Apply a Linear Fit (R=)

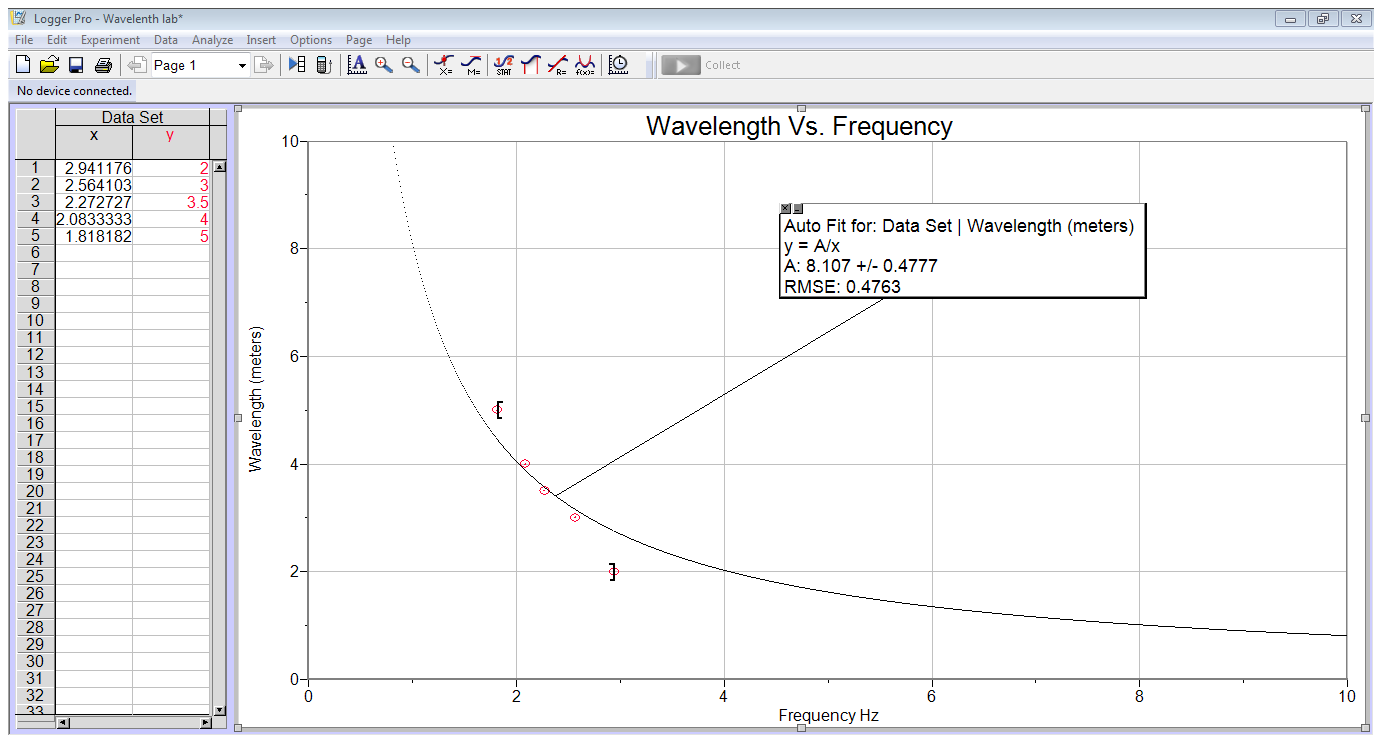tap(556, 64)
